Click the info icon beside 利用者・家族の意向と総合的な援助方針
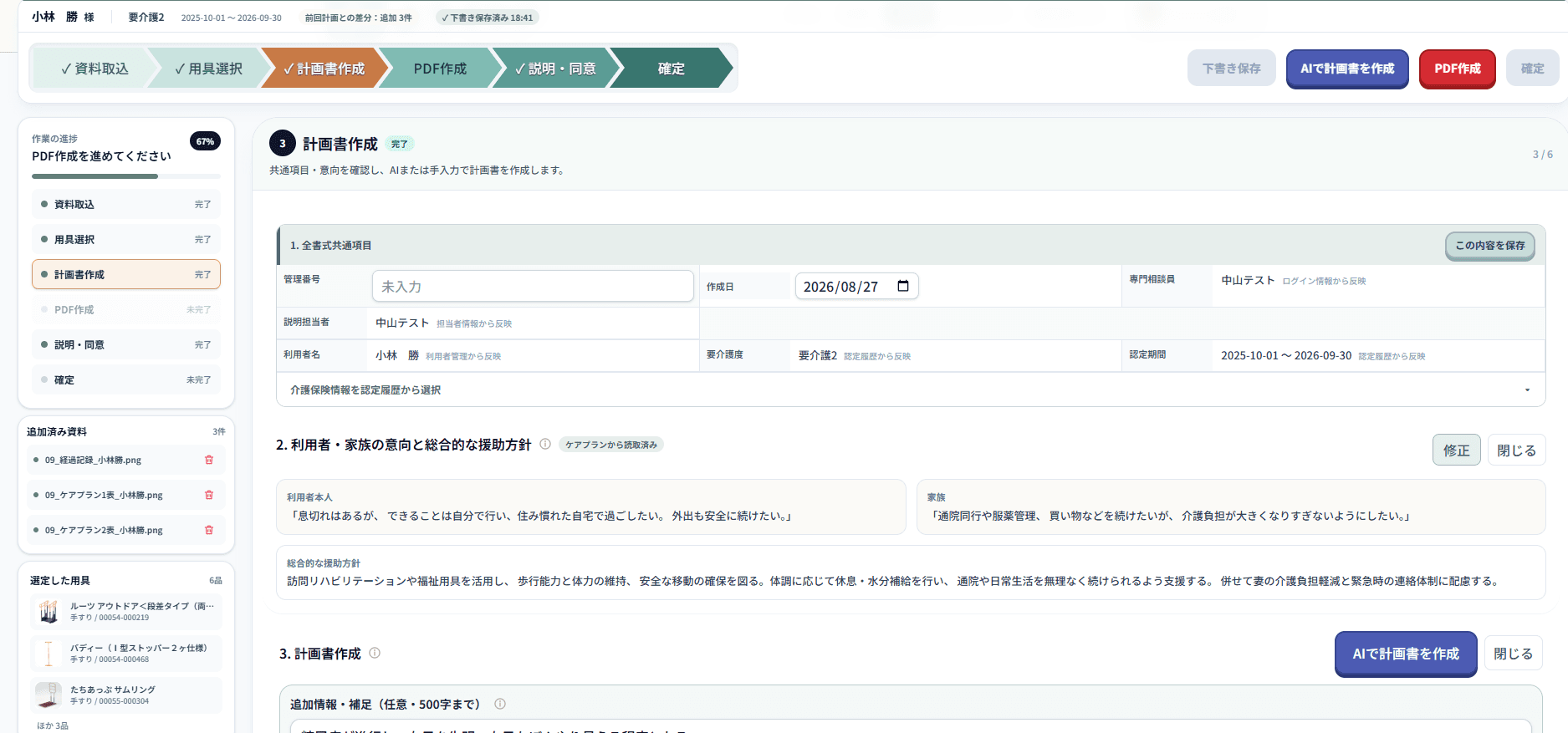The height and width of the screenshot is (733, 1568). [545, 444]
